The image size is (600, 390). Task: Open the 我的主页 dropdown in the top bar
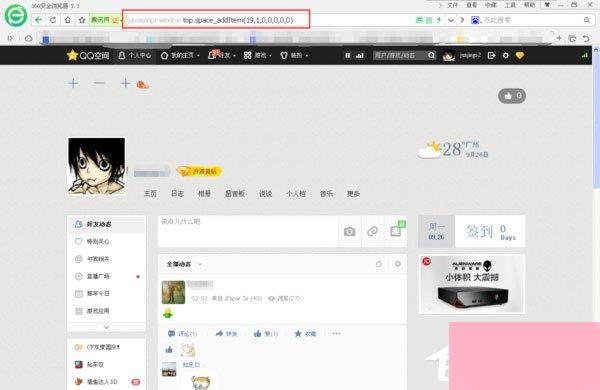coord(180,55)
